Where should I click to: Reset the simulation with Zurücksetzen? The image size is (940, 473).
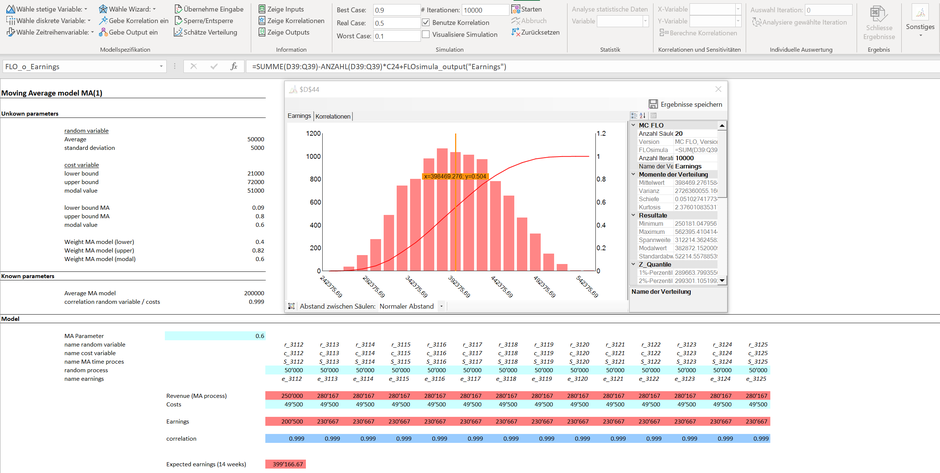point(536,32)
